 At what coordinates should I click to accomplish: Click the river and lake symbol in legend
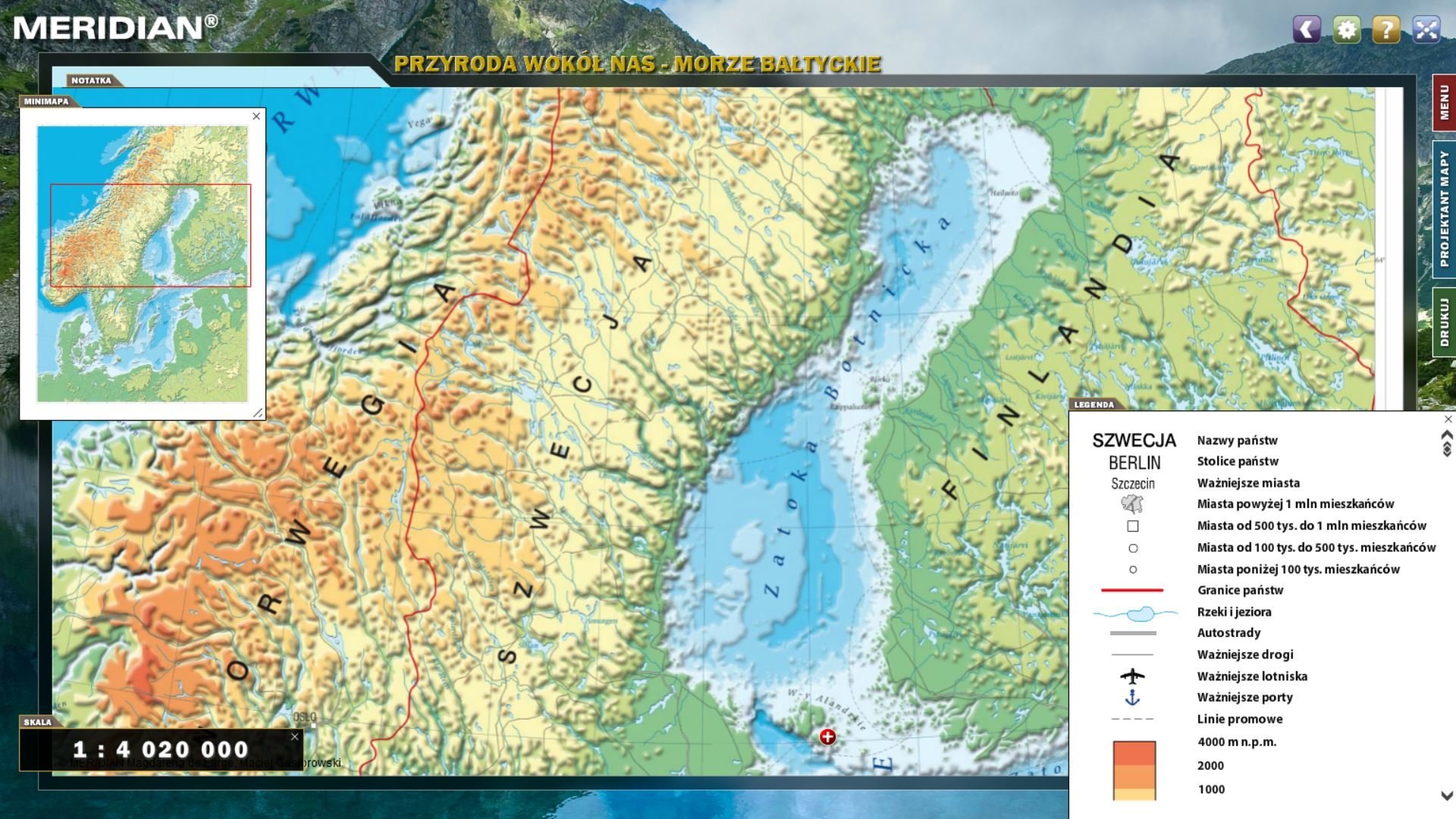(x=1135, y=613)
